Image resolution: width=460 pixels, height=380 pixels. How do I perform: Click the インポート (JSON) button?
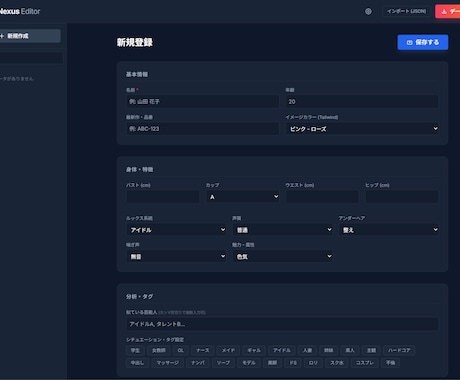406,11
